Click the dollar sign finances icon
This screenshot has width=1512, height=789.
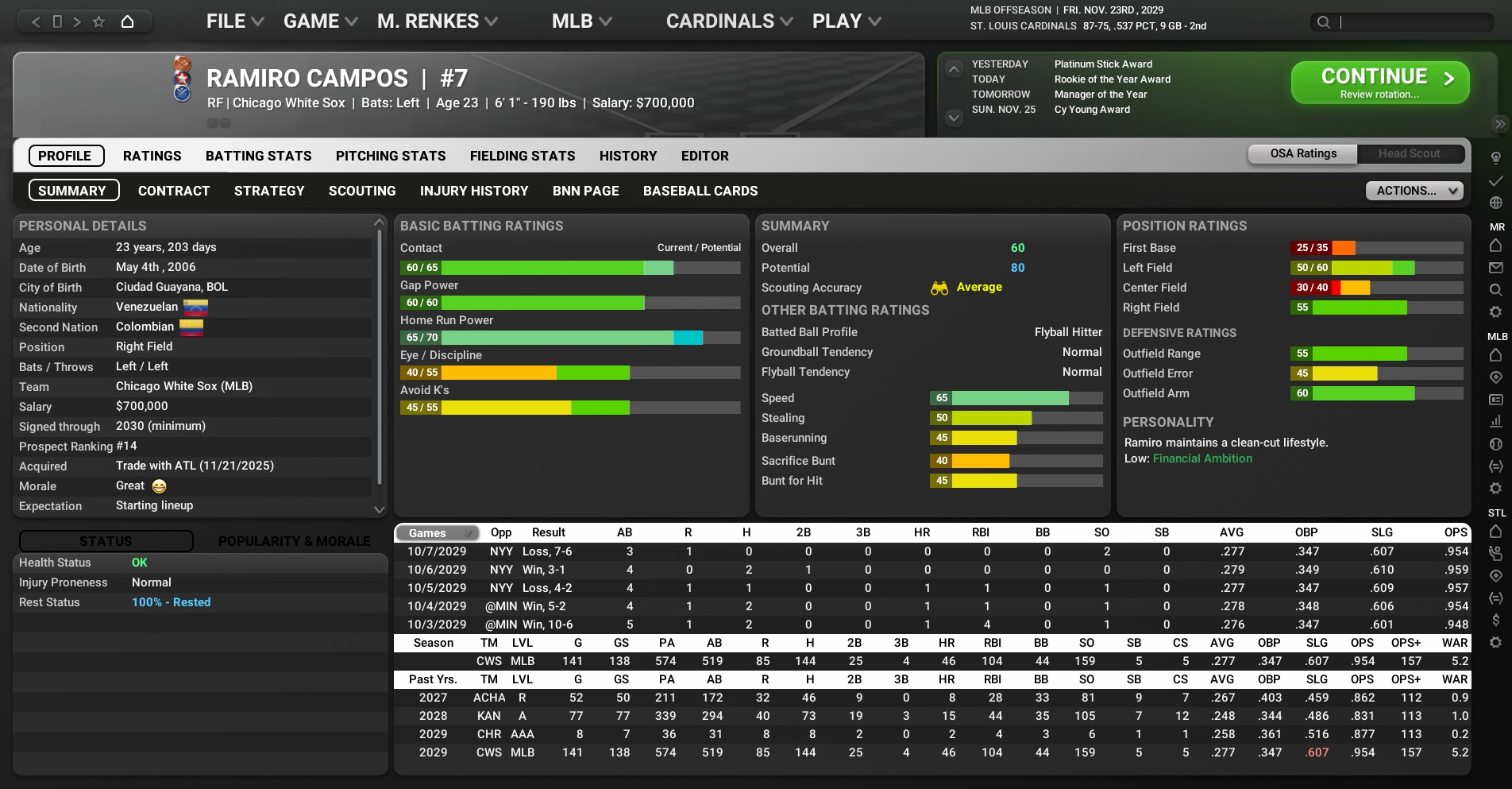tap(1495, 620)
